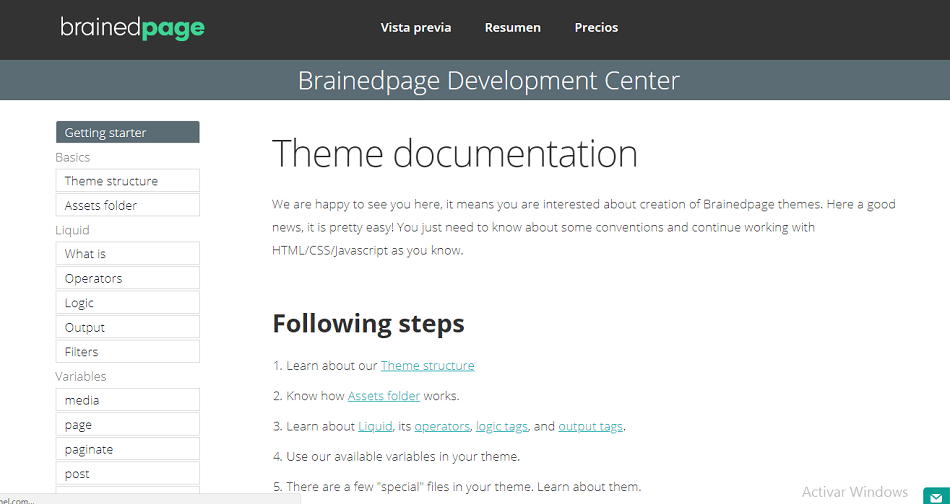Click the Assets folder link in step 2
The height and width of the screenshot is (504, 950).
384,396
